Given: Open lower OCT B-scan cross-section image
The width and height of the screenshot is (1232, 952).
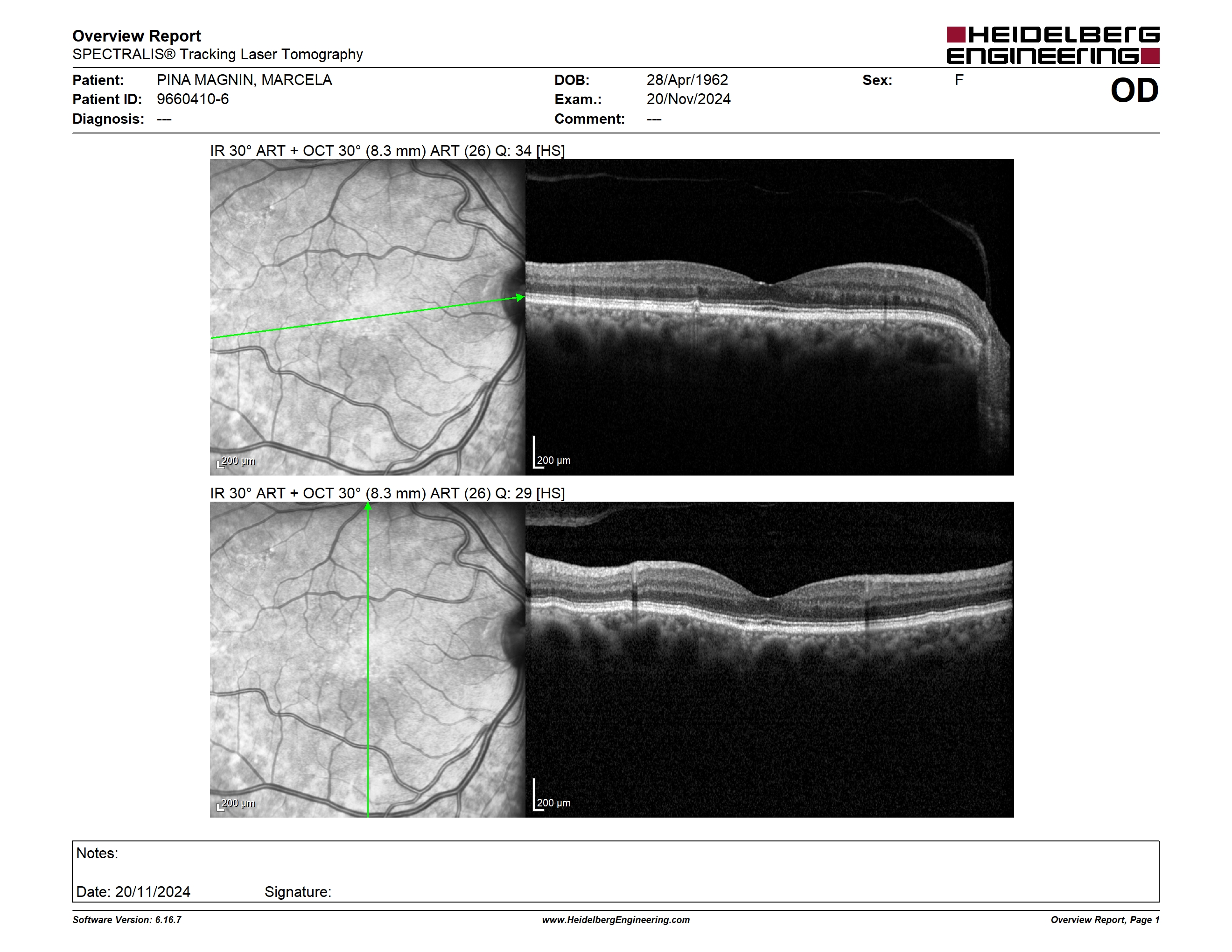Looking at the screenshot, I should tap(770, 659).
